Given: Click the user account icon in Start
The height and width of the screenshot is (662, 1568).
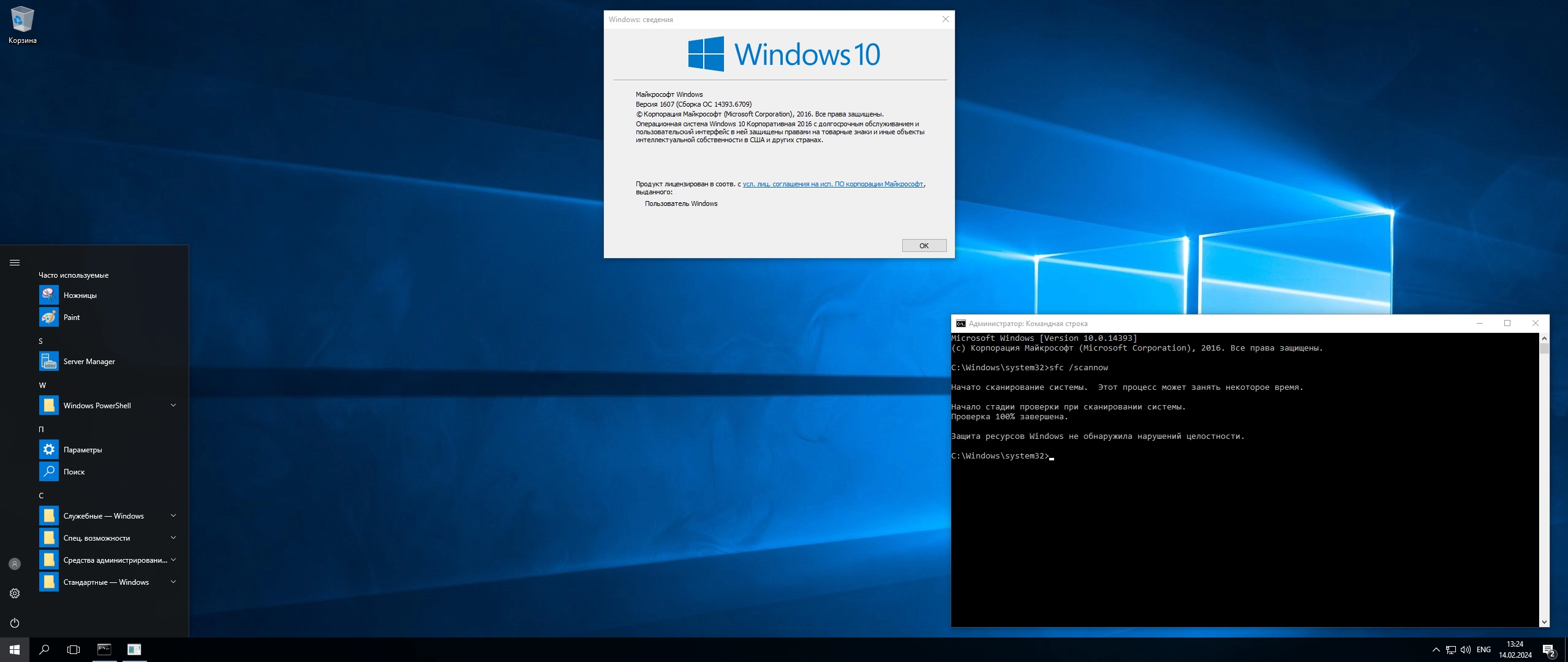Looking at the screenshot, I should [x=15, y=564].
